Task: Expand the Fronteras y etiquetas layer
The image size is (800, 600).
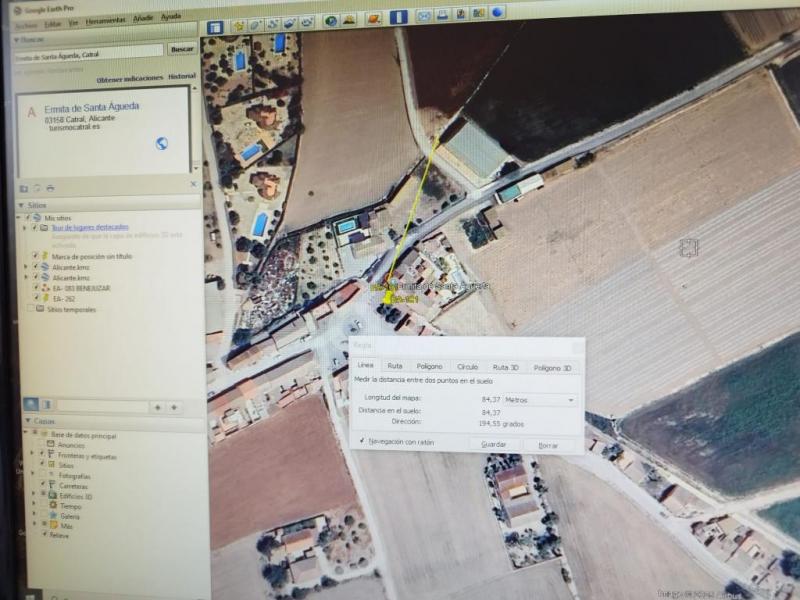Action: pyautogui.click(x=33, y=455)
